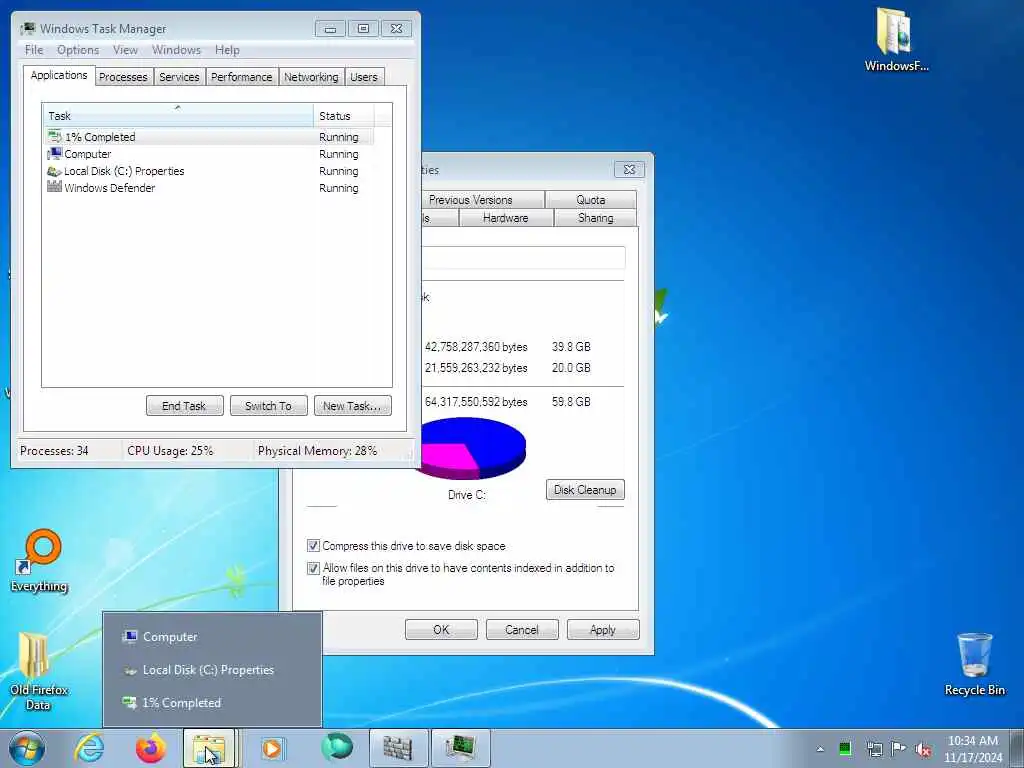This screenshot has width=1024, height=768.
Task: Click the green CPU meter tray icon
Action: (x=845, y=749)
